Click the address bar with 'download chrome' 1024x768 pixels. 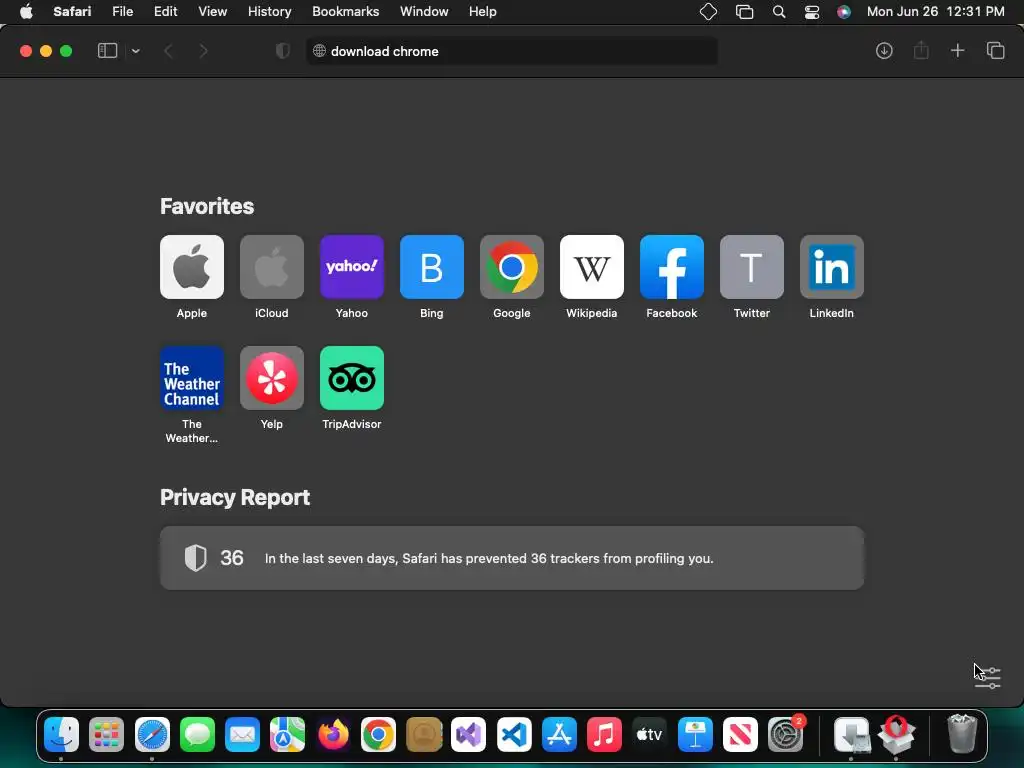pos(511,51)
